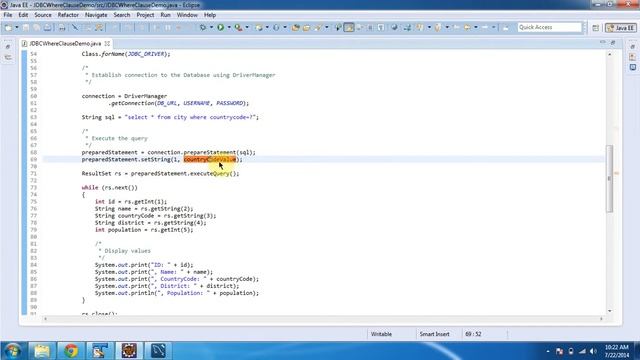This screenshot has width=640, height=360.
Task: Click the String sql select statement line
Action: point(170,117)
